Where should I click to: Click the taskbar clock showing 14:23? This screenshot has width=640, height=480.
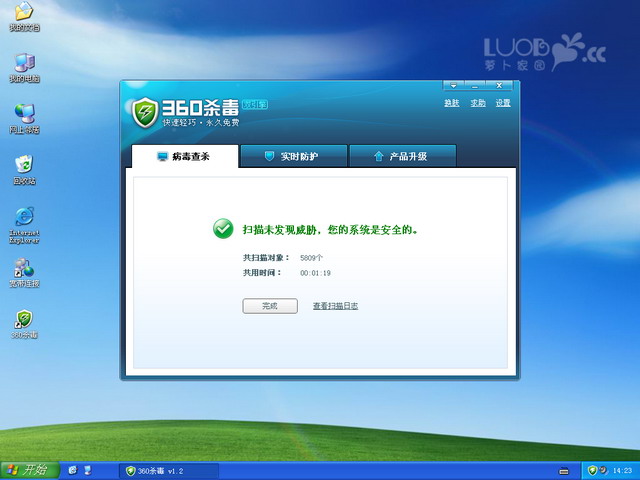click(x=622, y=471)
